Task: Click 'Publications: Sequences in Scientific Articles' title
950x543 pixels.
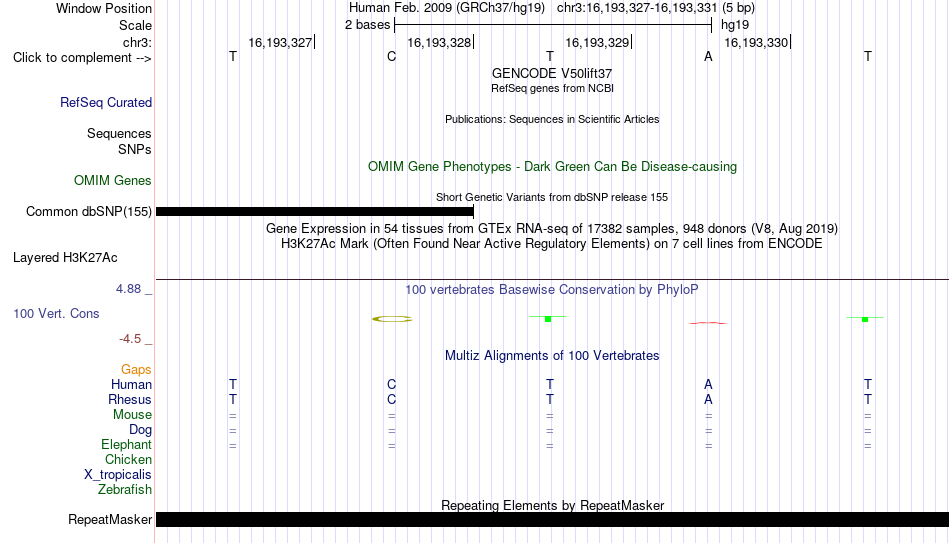Action: tap(552, 119)
